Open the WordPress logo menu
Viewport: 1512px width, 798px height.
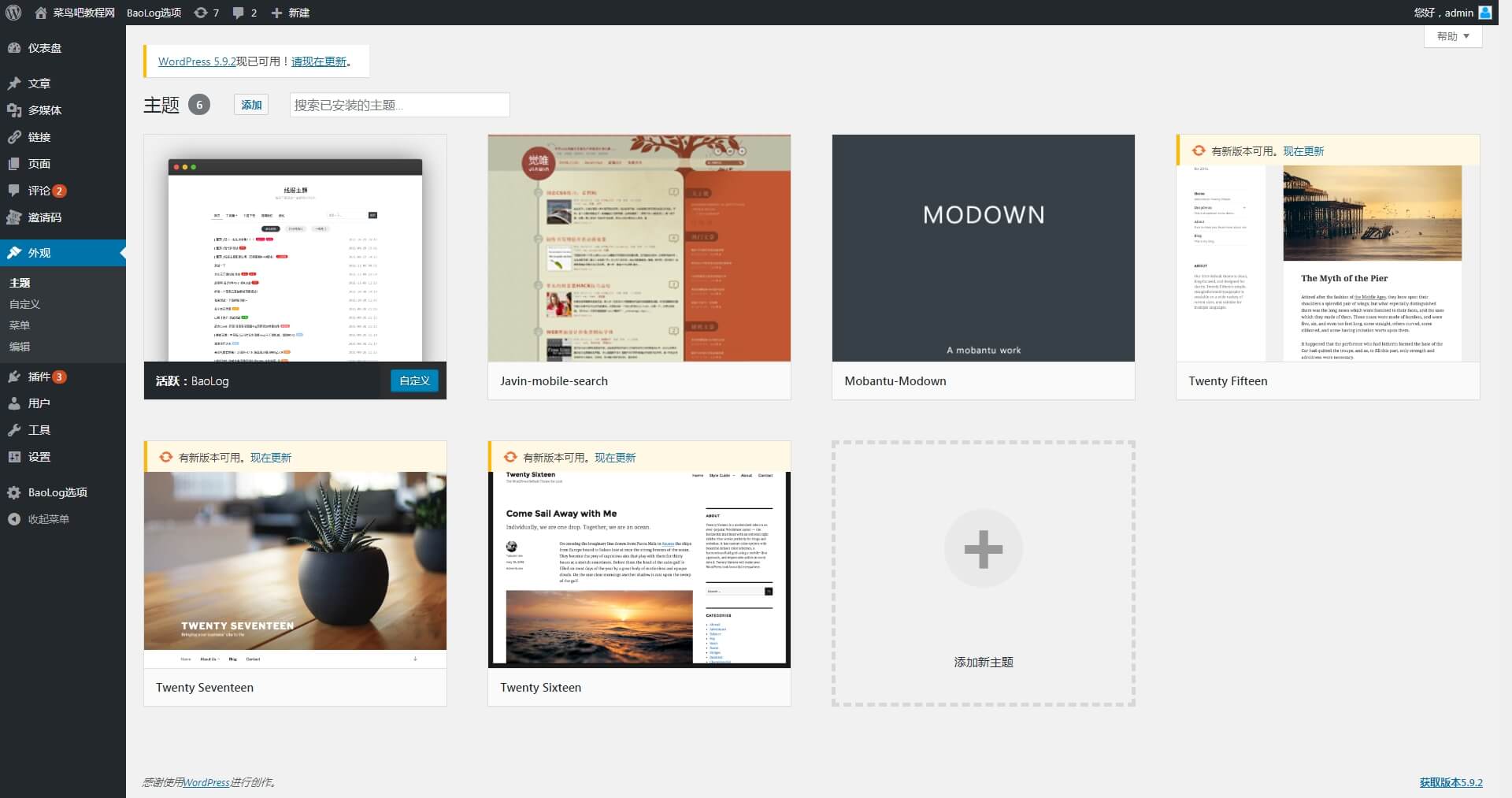(x=13, y=13)
